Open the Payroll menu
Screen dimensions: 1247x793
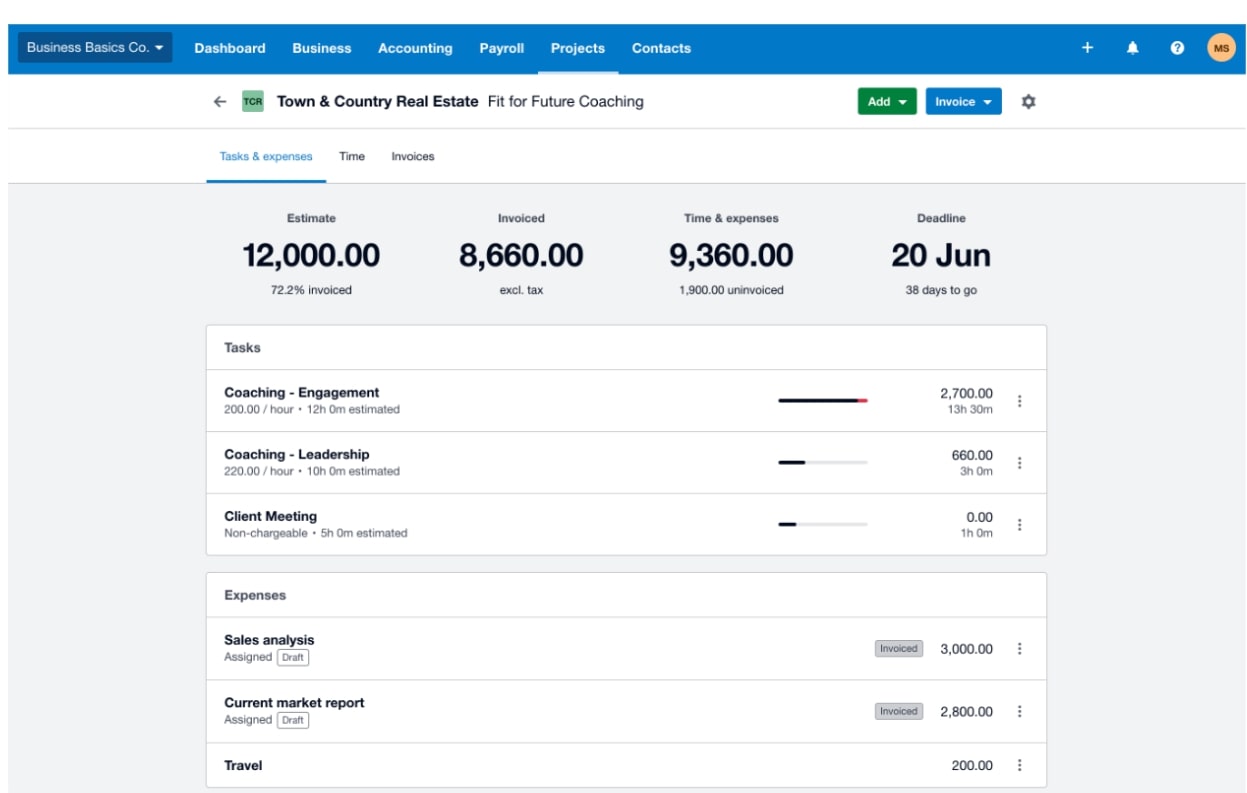[501, 48]
